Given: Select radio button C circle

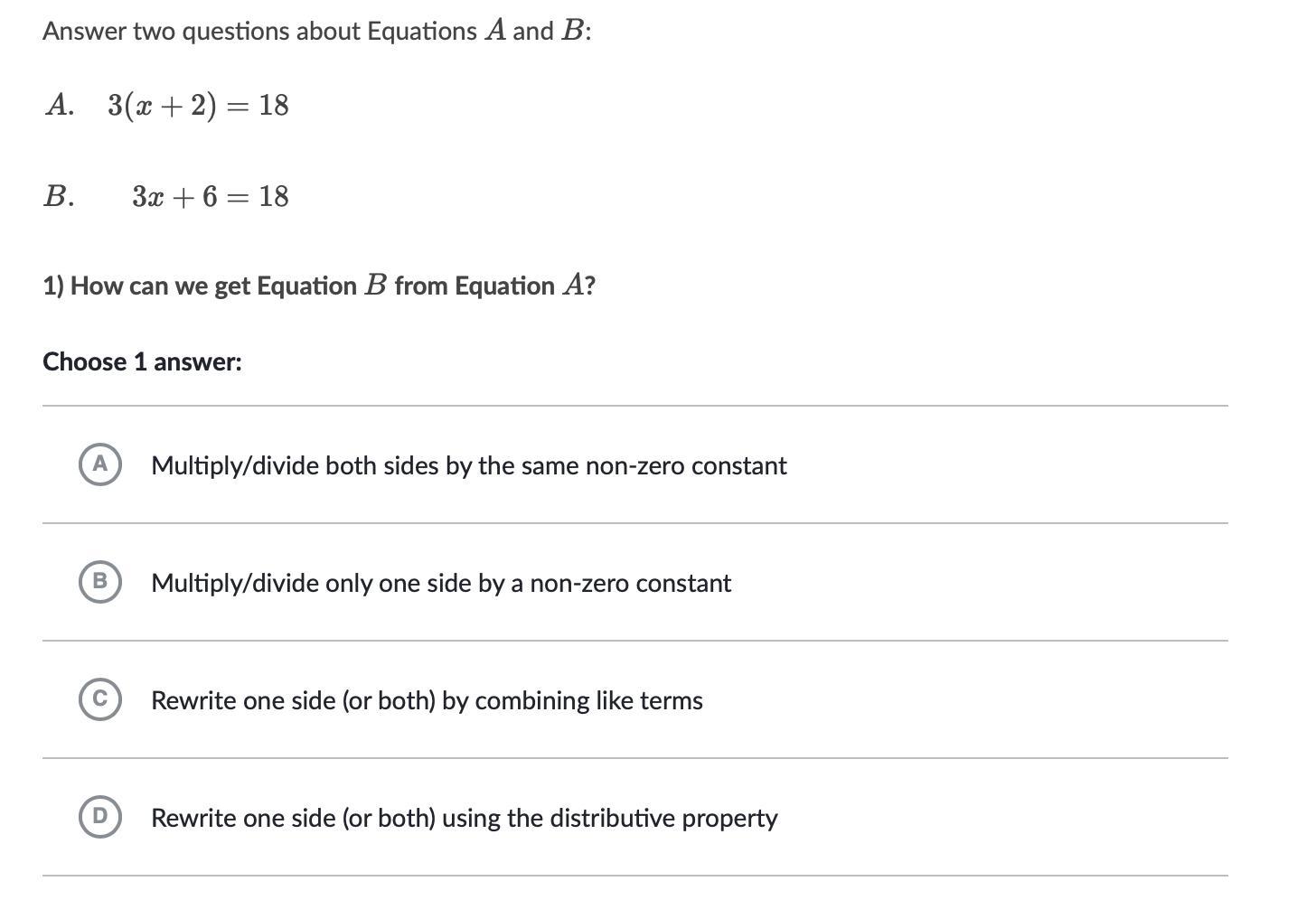Looking at the screenshot, I should (100, 699).
